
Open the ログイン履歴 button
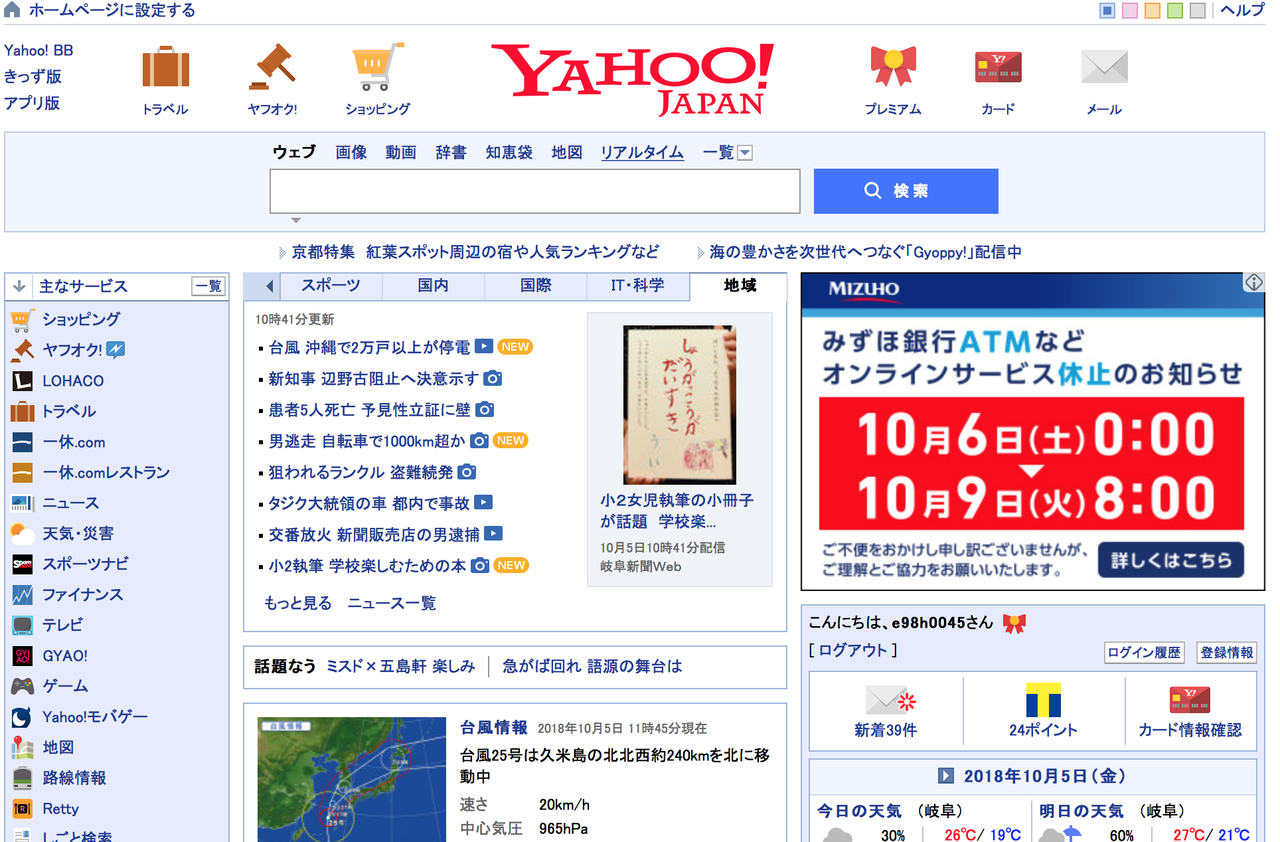pyautogui.click(x=1145, y=652)
